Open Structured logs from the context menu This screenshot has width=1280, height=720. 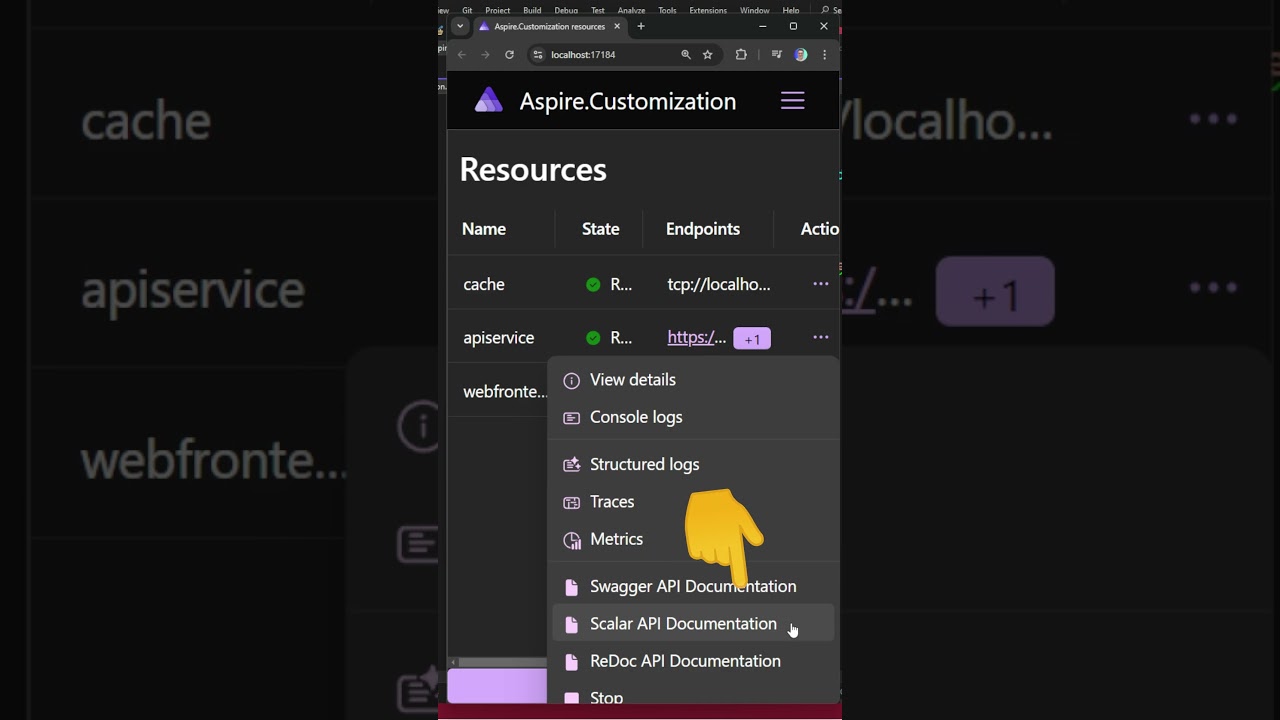(694, 464)
